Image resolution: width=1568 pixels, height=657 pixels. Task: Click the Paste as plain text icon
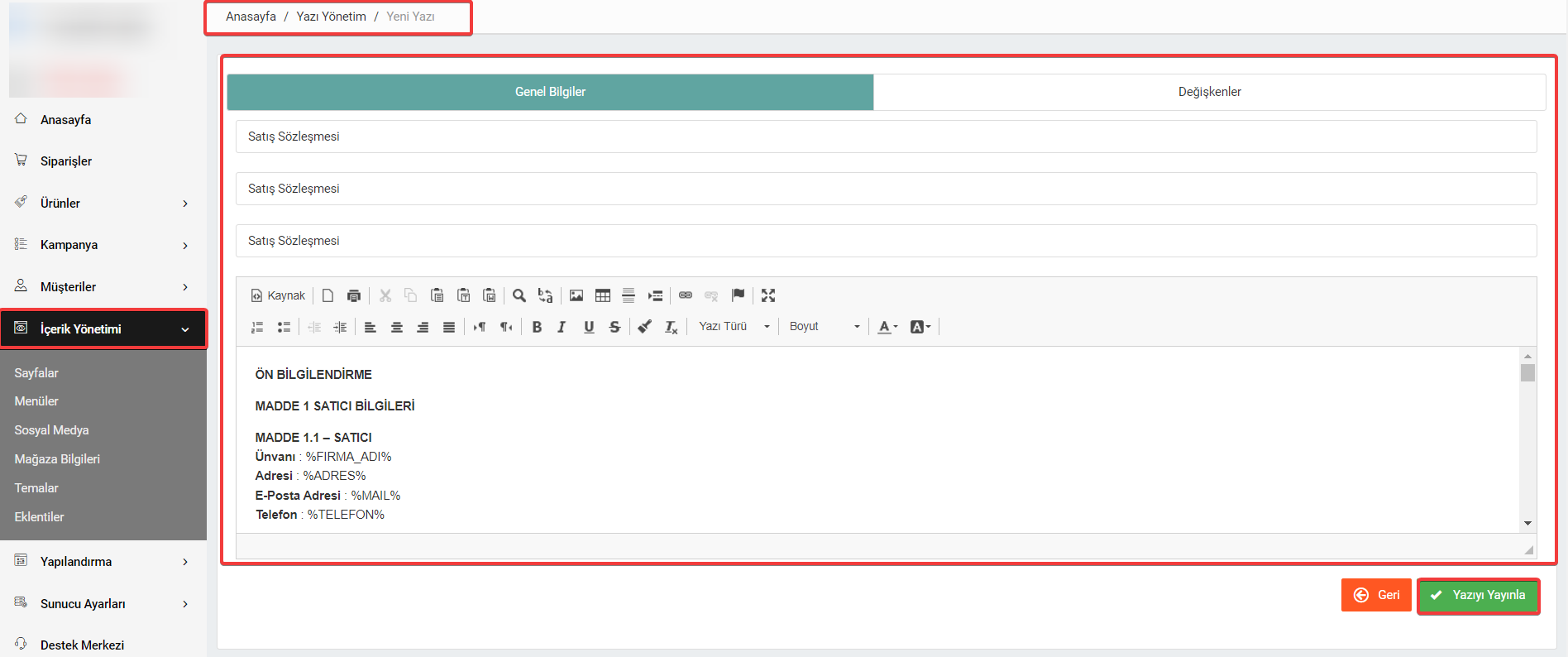pos(464,295)
